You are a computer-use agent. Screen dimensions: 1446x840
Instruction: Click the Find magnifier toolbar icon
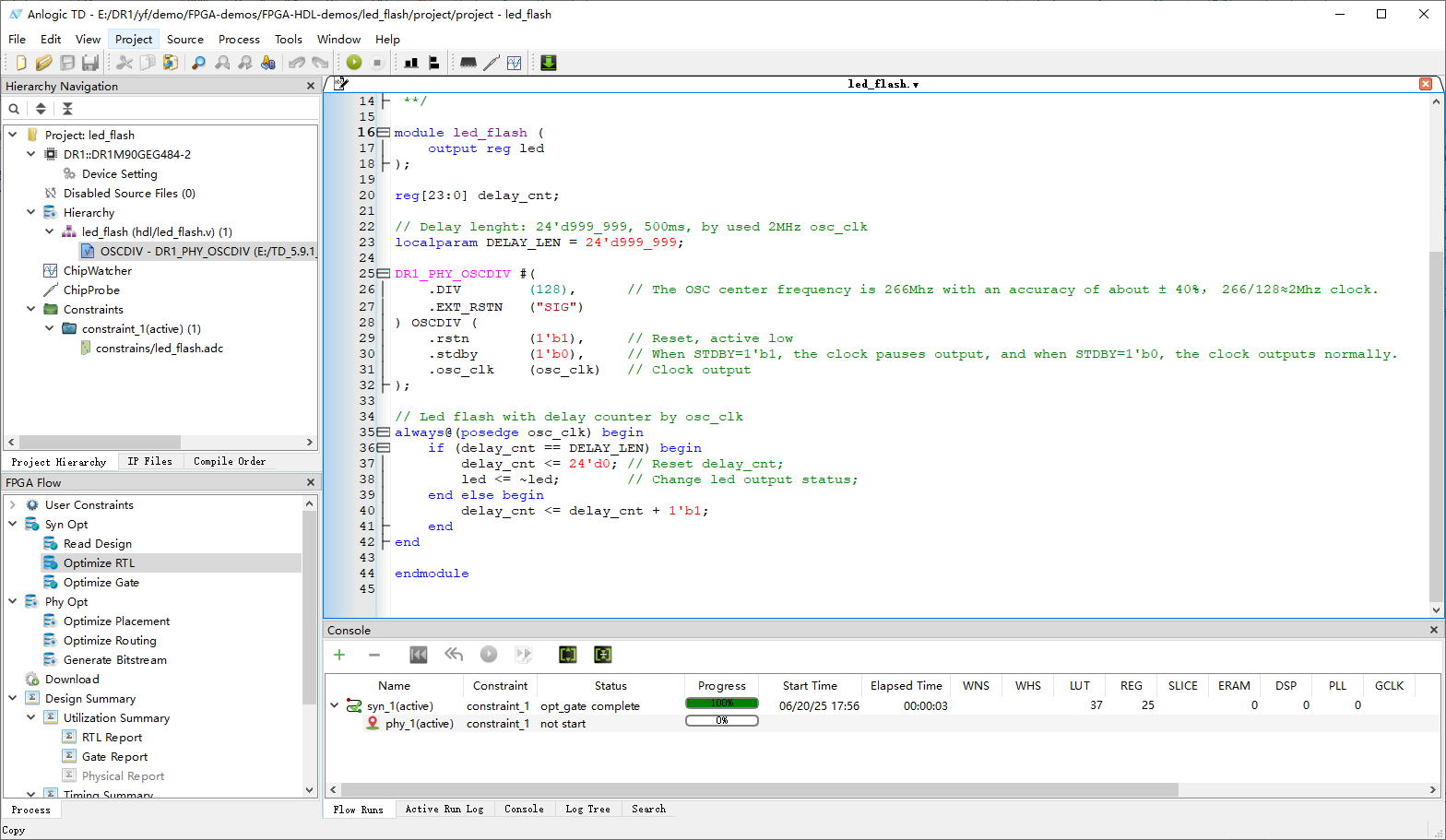click(198, 63)
